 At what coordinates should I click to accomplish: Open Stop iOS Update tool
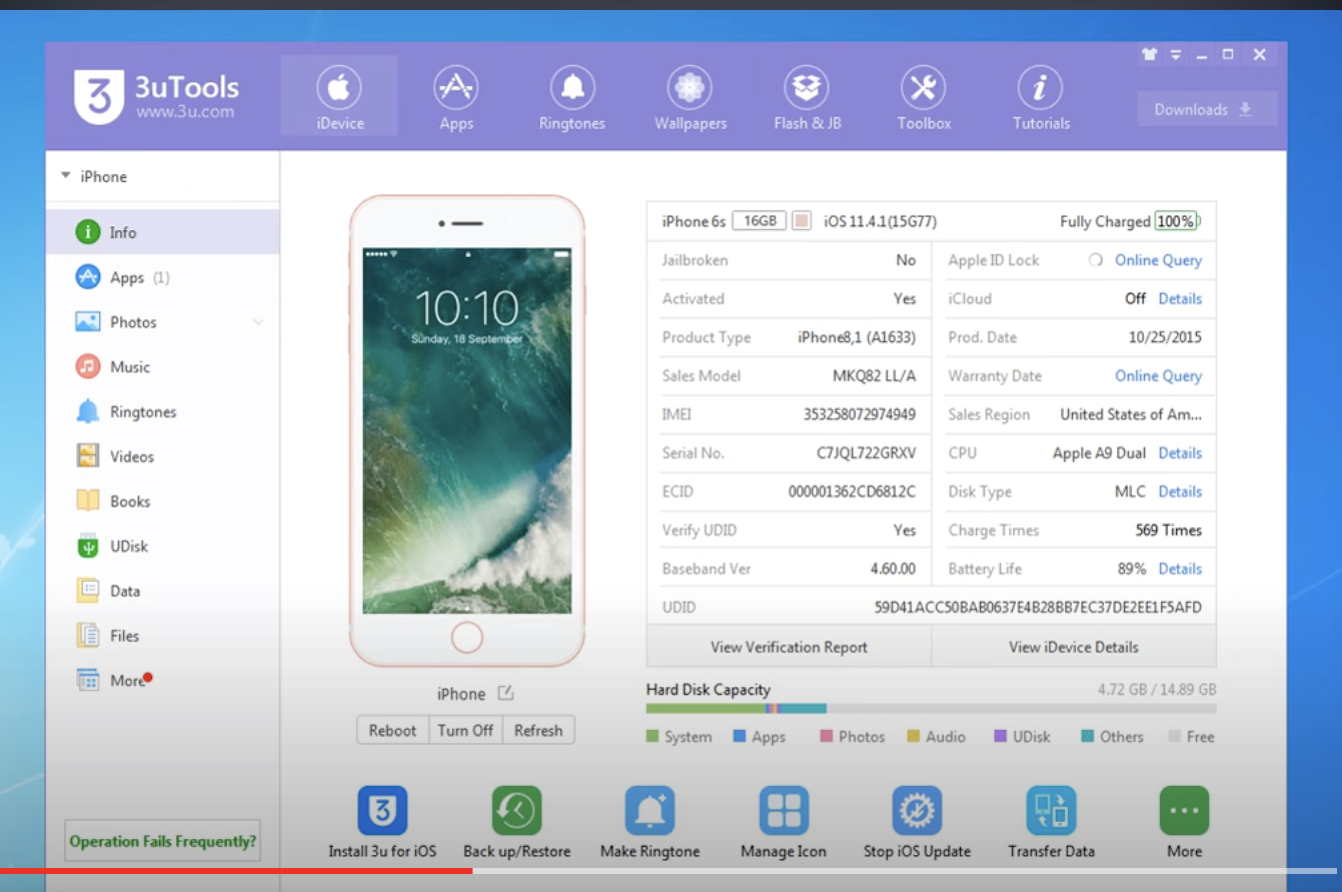917,822
